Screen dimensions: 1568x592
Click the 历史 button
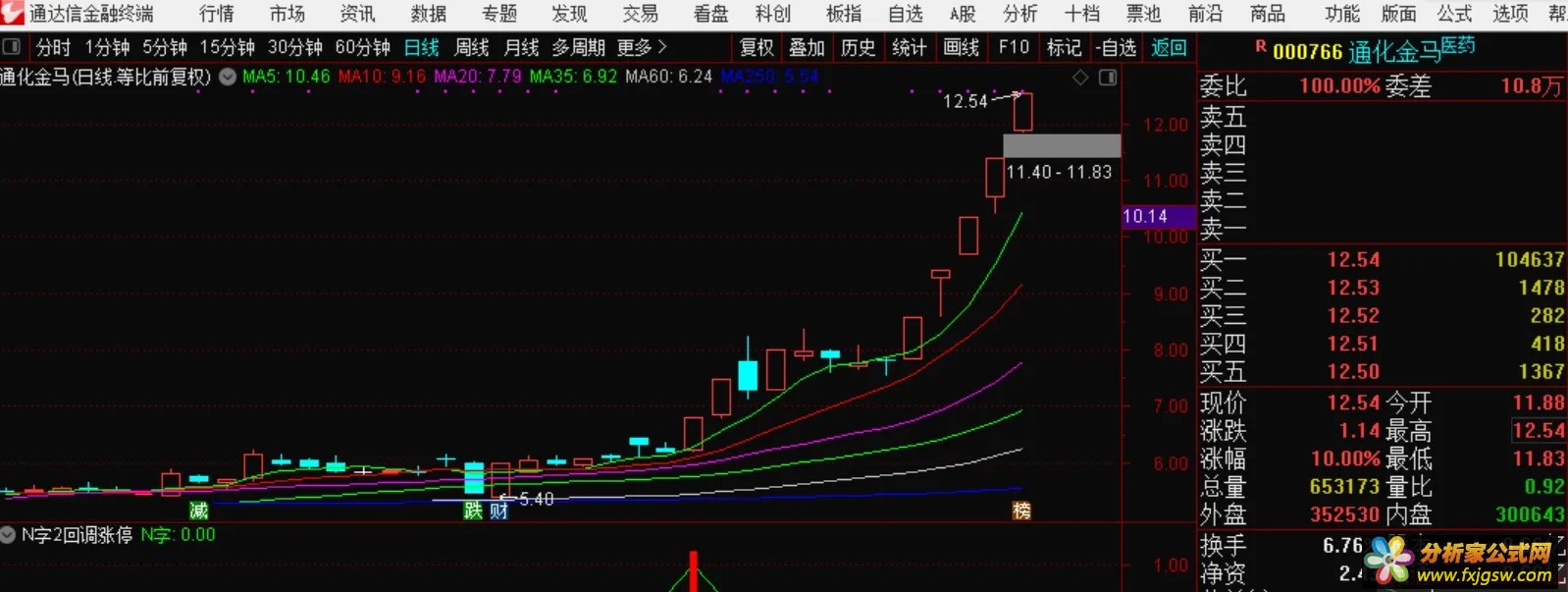point(859,47)
